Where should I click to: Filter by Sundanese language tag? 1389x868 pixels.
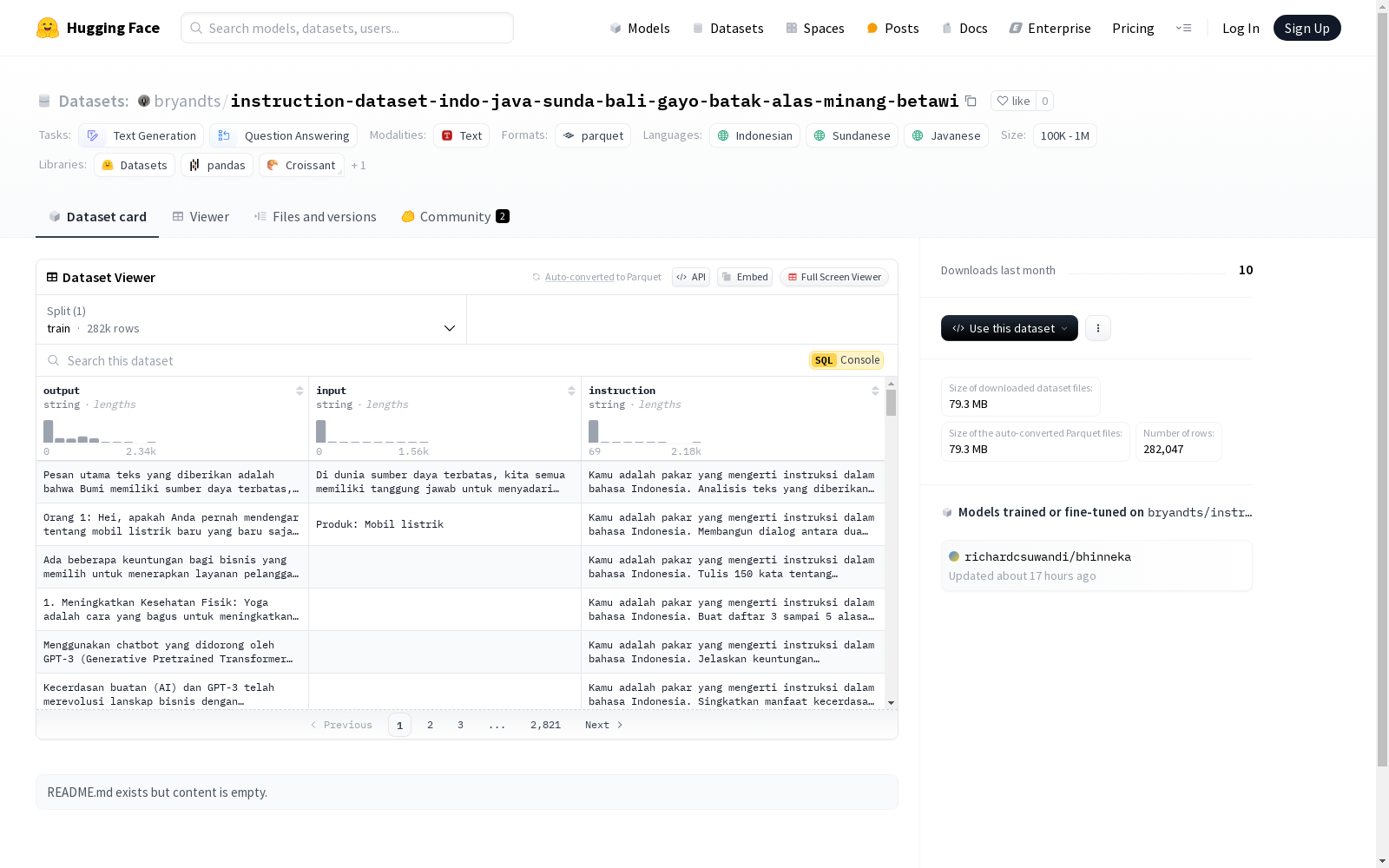point(852,135)
